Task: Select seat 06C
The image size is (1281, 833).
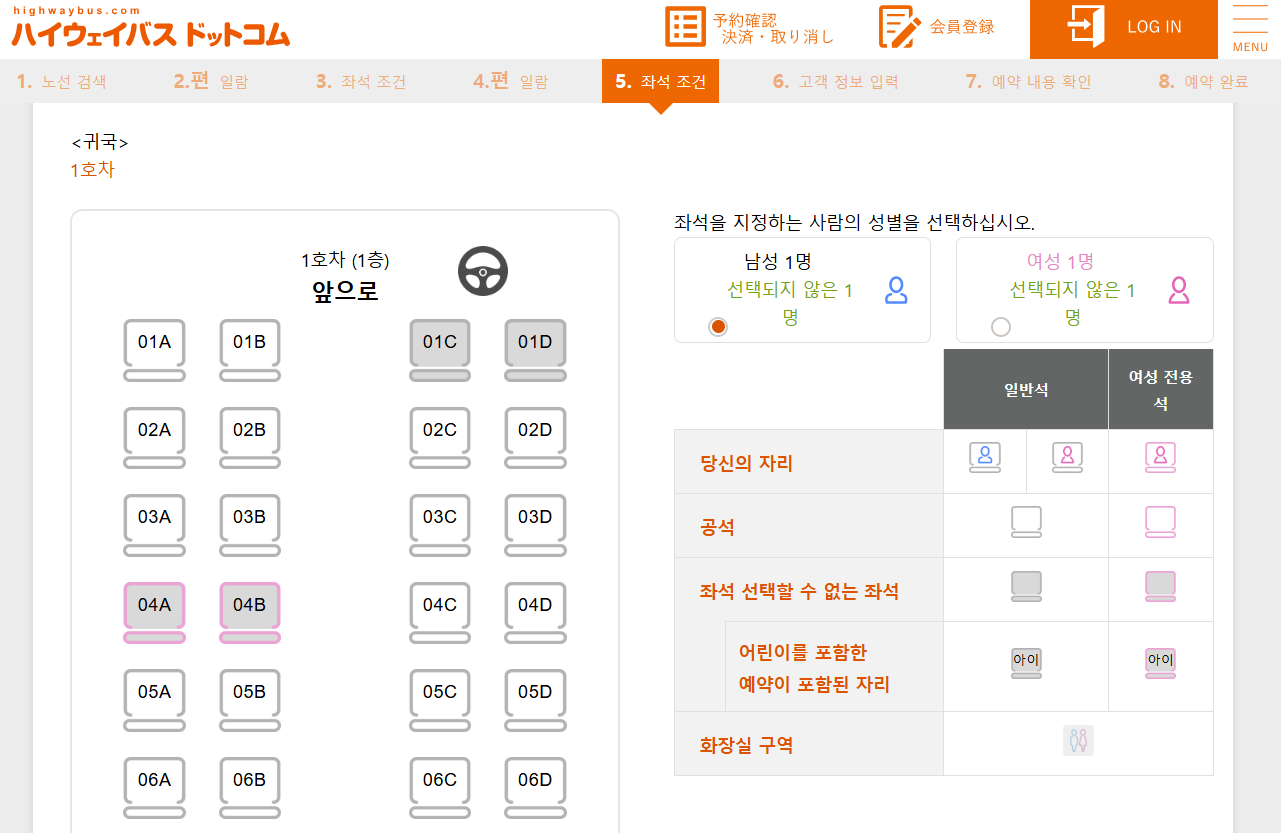Action: coord(439,788)
